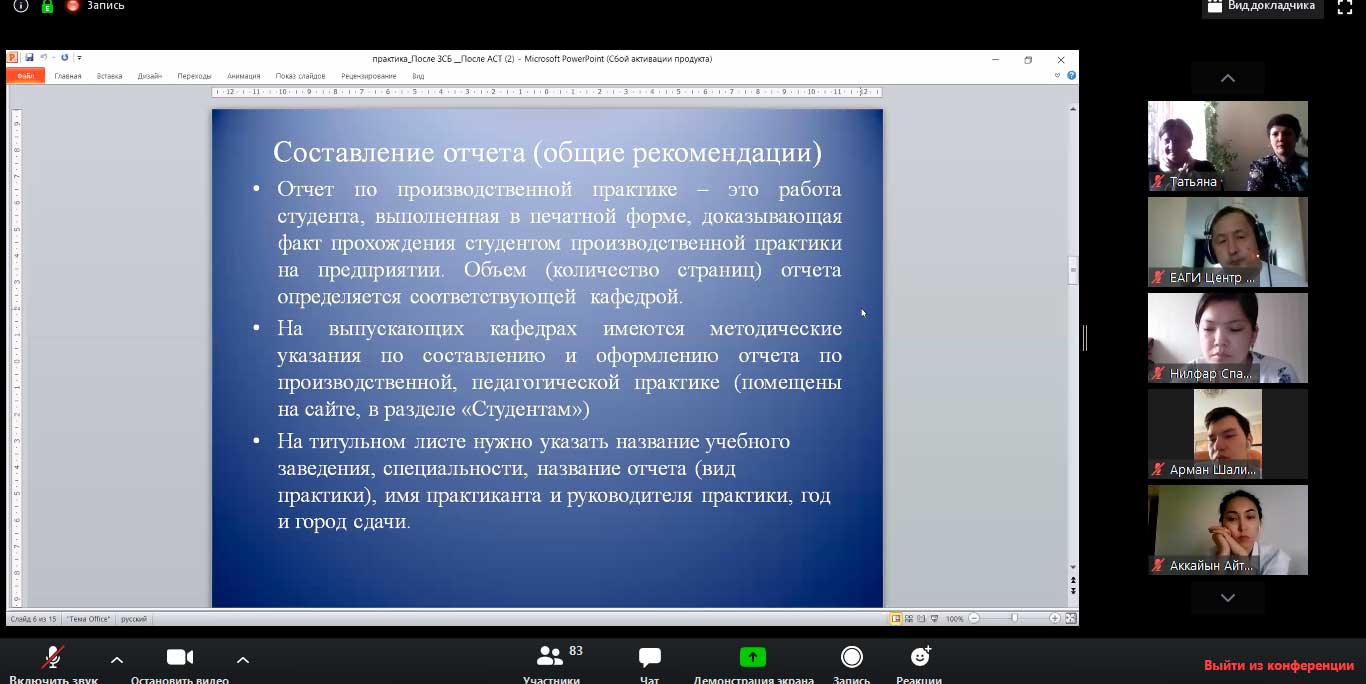Viewport: 1366px width, 684px height.
Task: Click the Запись record icon in toolbar
Action: (852, 658)
